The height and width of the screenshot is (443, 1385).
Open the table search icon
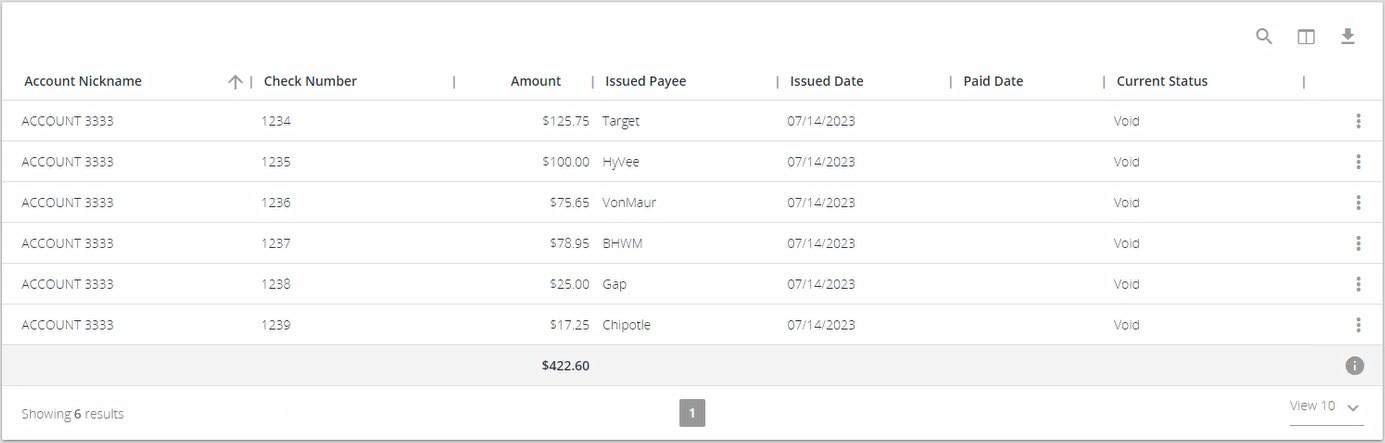coord(1264,37)
